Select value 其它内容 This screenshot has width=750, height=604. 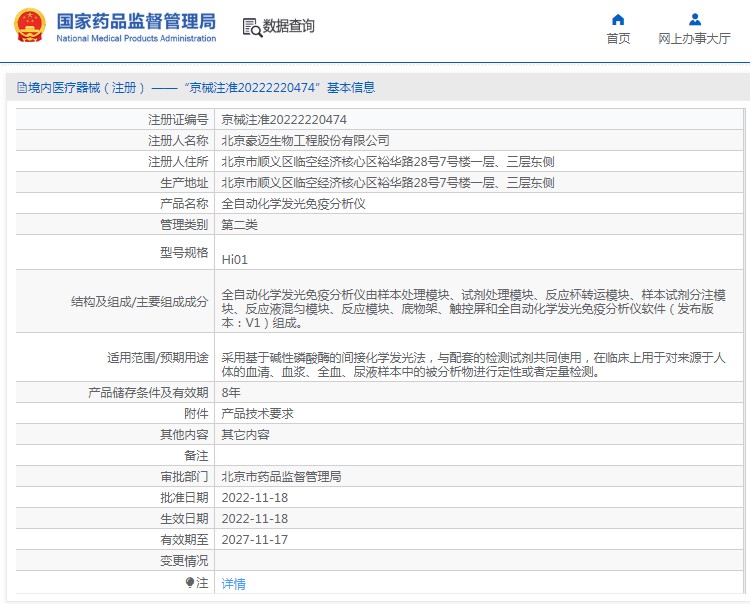point(245,435)
